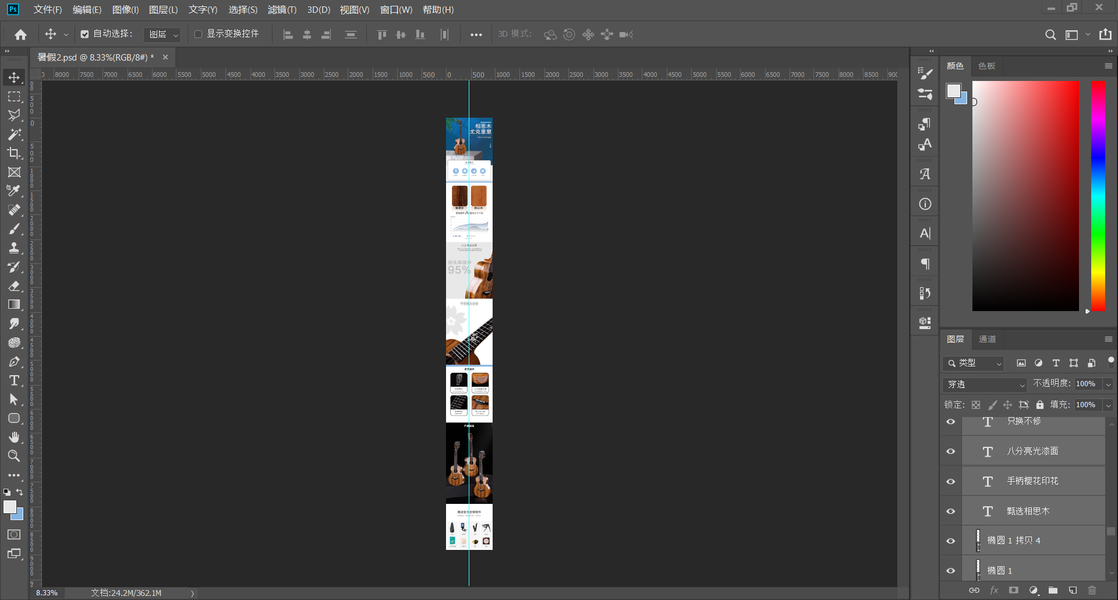Hide the 只换不修 text layer

point(950,421)
